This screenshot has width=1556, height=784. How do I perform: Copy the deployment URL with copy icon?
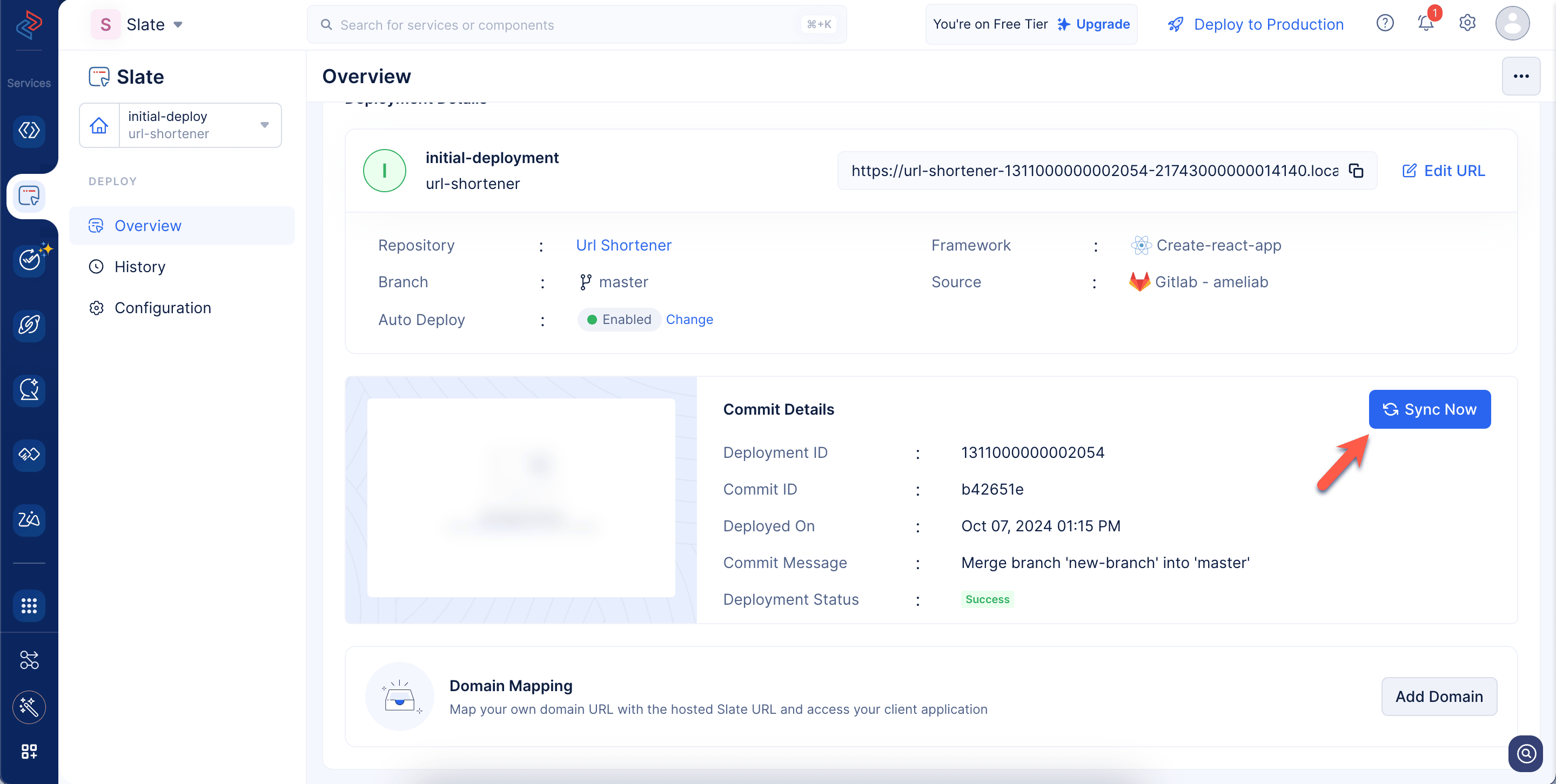click(x=1356, y=171)
